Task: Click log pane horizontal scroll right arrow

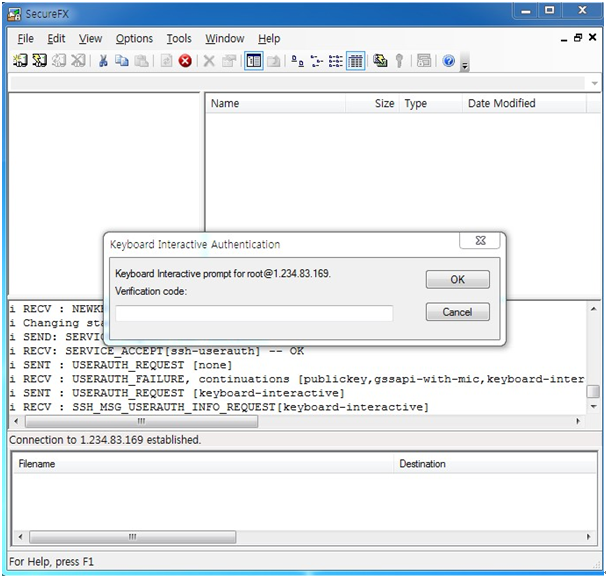Action: 578,421
